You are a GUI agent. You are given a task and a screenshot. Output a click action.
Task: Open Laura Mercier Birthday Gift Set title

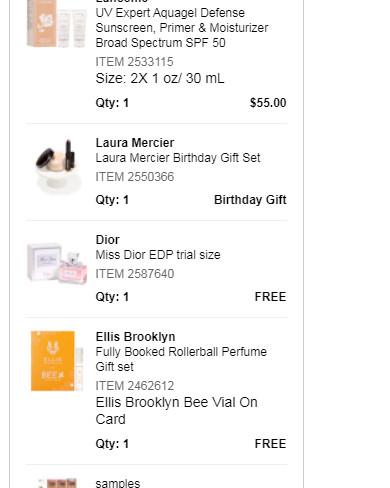click(x=178, y=158)
